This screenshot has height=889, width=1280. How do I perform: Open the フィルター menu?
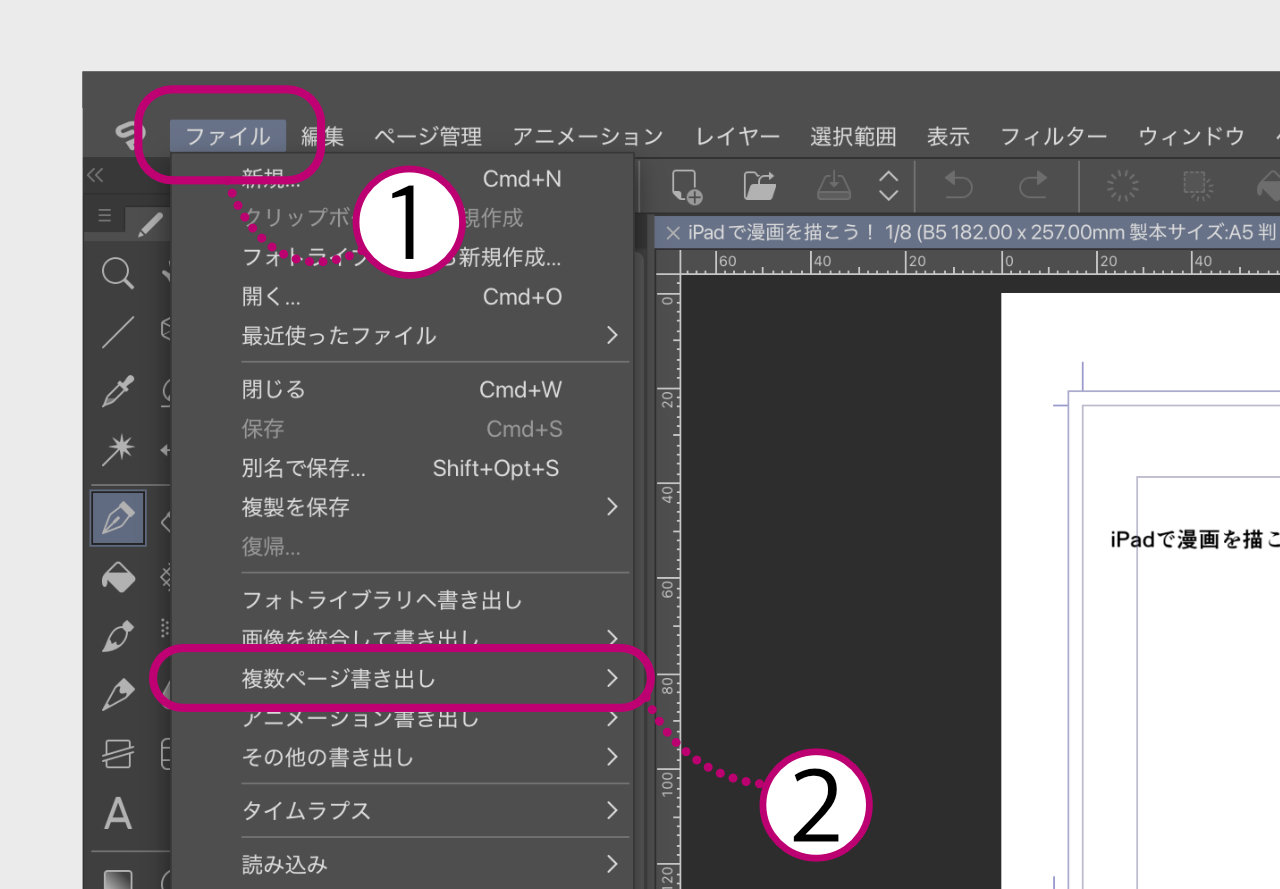pos(1053,137)
